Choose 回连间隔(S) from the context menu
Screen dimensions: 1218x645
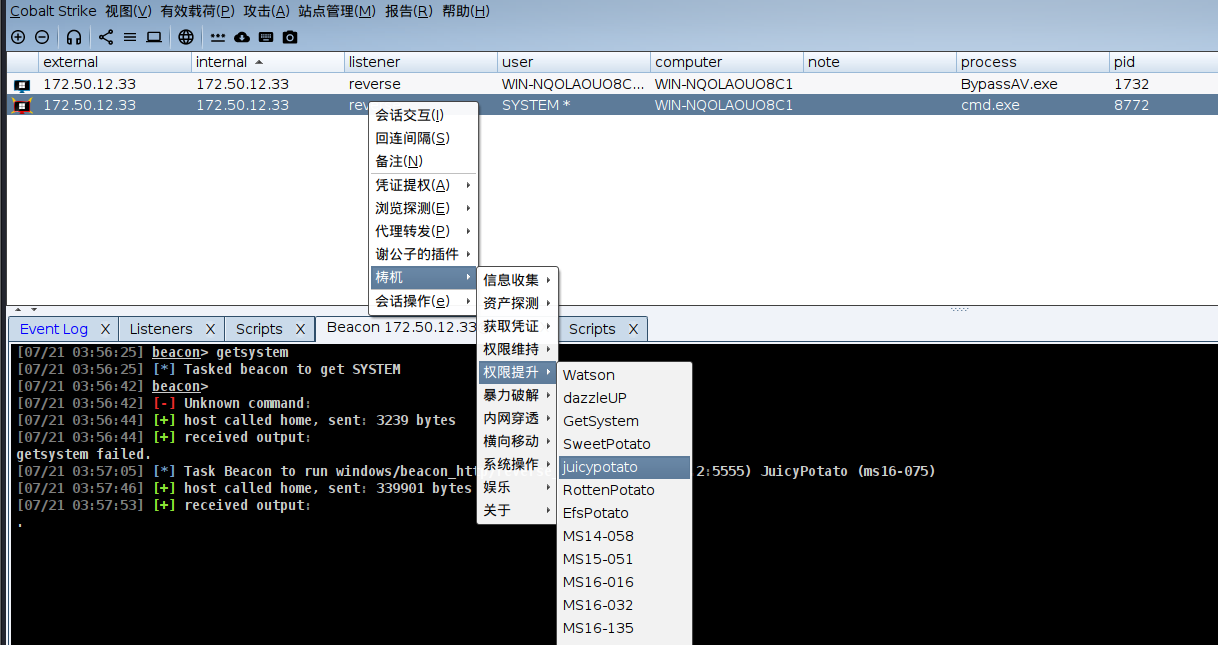pyautogui.click(x=424, y=138)
